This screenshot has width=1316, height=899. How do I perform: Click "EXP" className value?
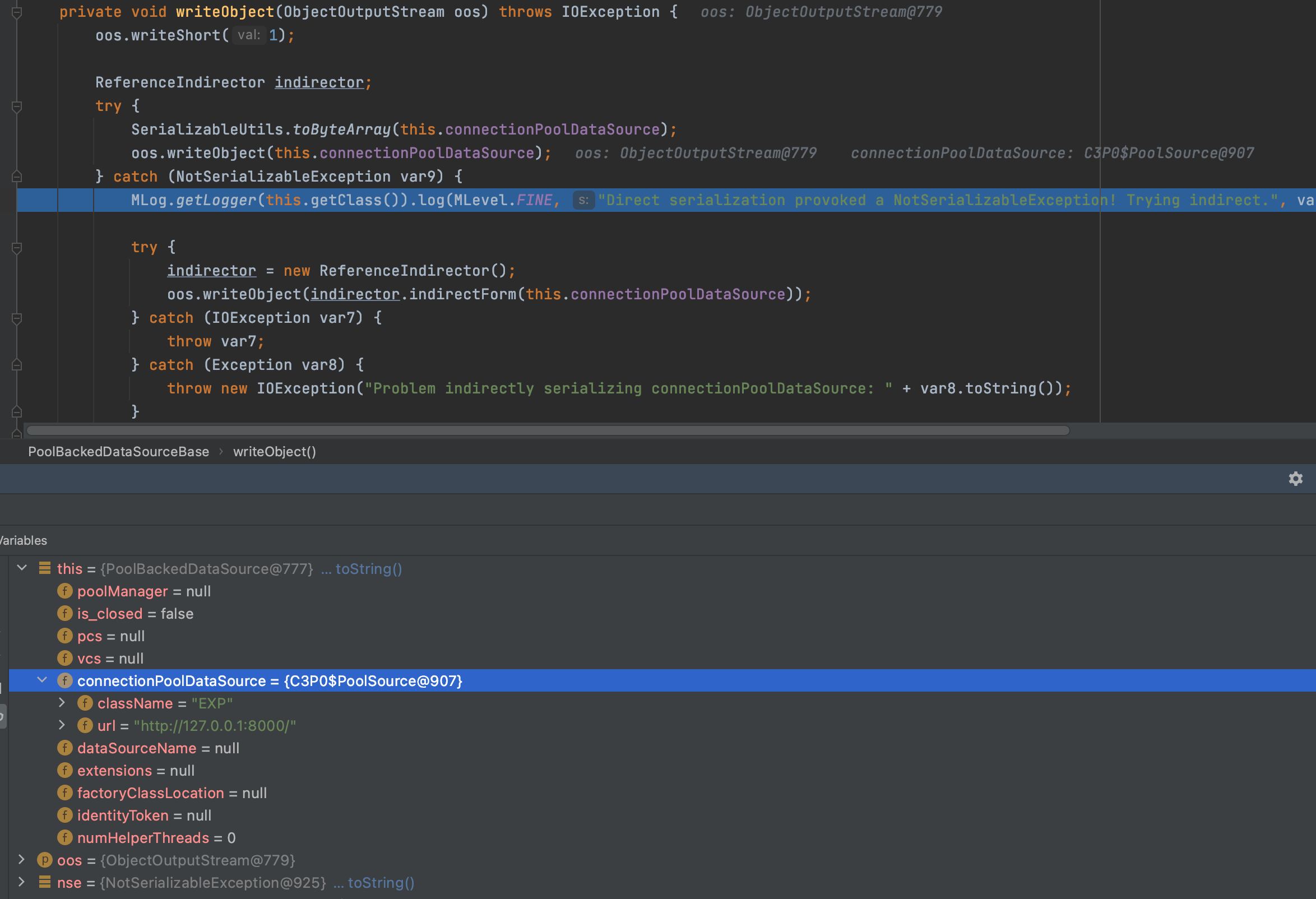pos(212,703)
